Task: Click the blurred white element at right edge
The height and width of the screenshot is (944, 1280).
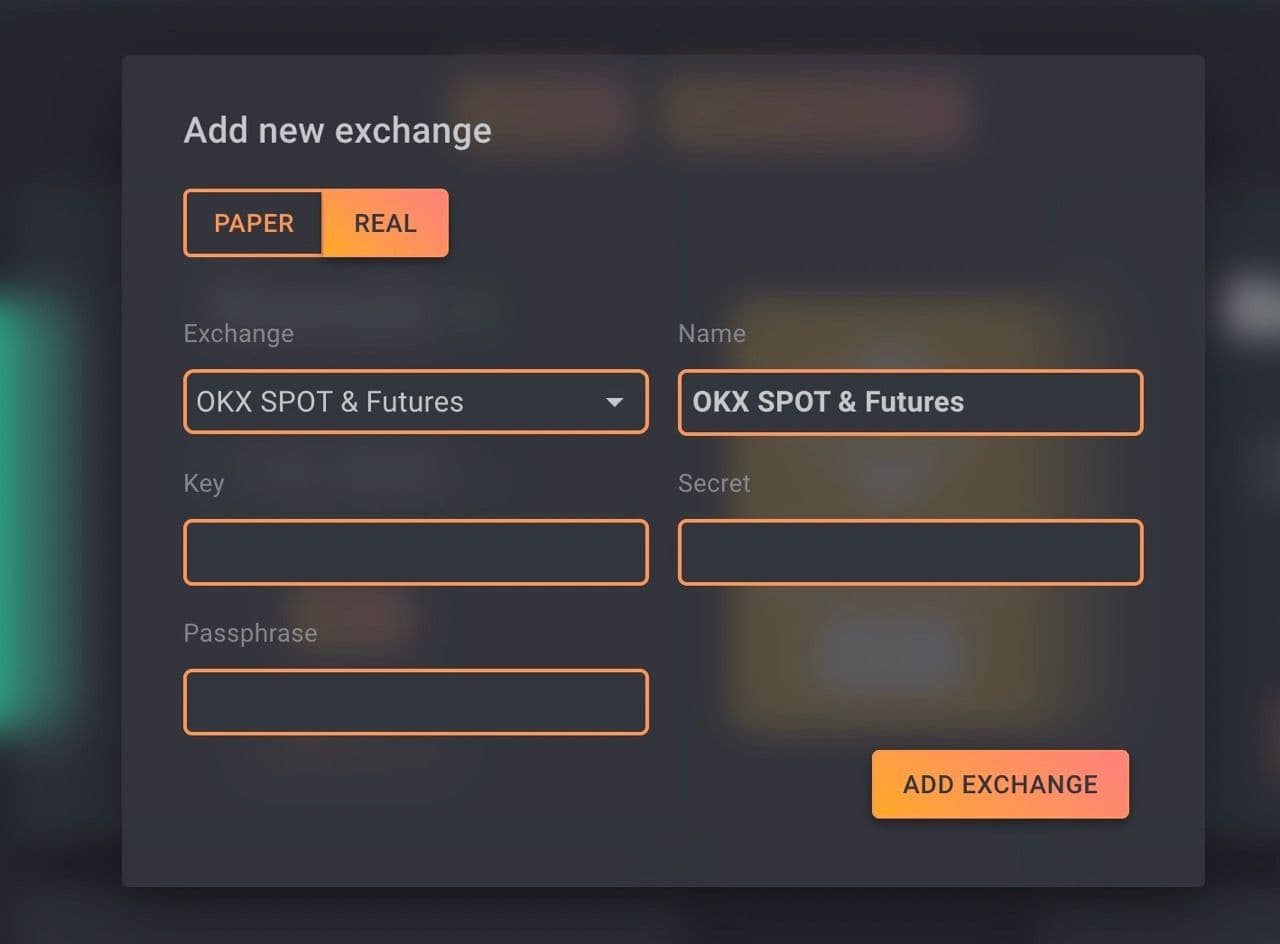Action: (1252, 308)
